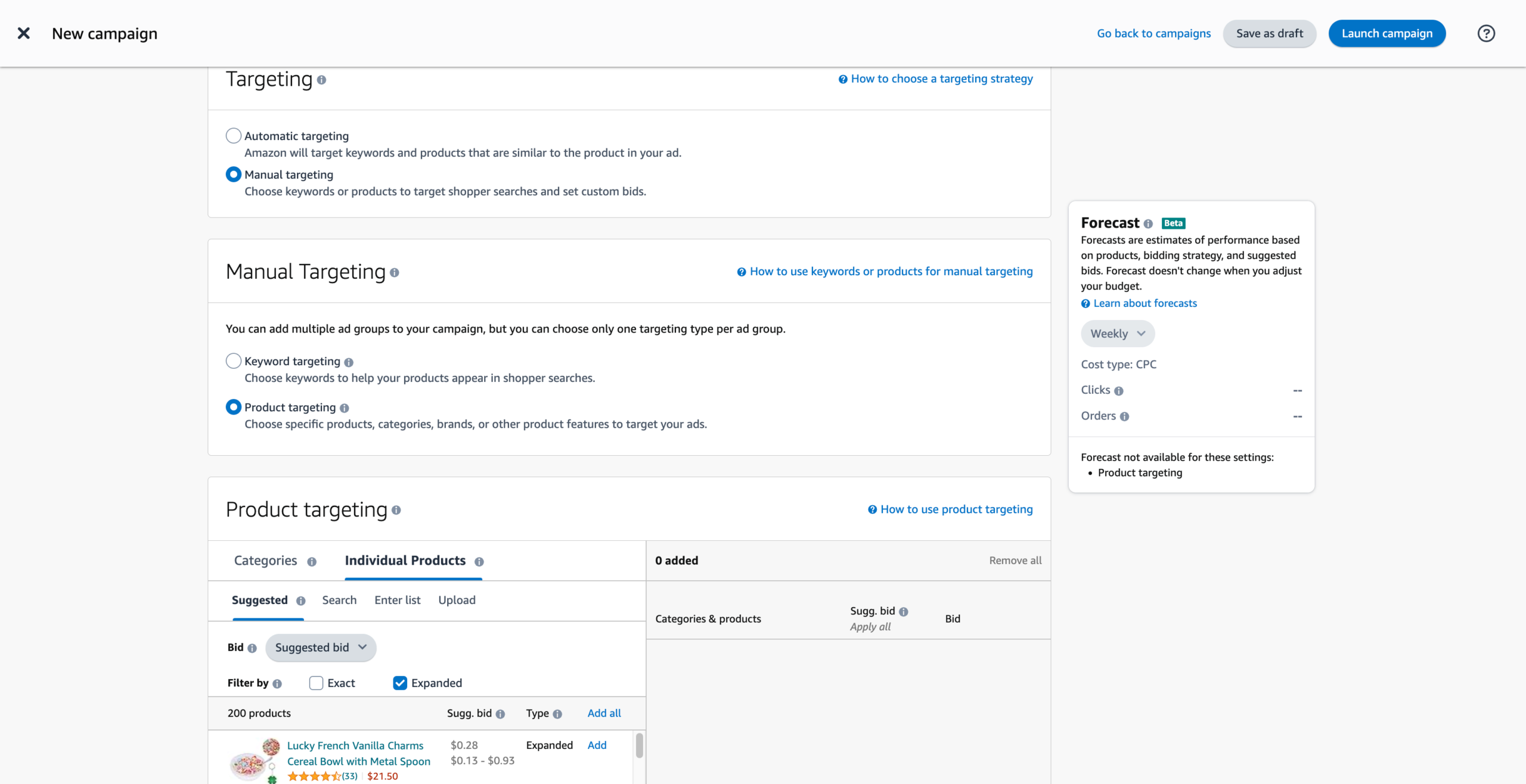Viewport: 1526px width, 784px height.
Task: Click the X icon beside New campaign
Action: click(24, 33)
